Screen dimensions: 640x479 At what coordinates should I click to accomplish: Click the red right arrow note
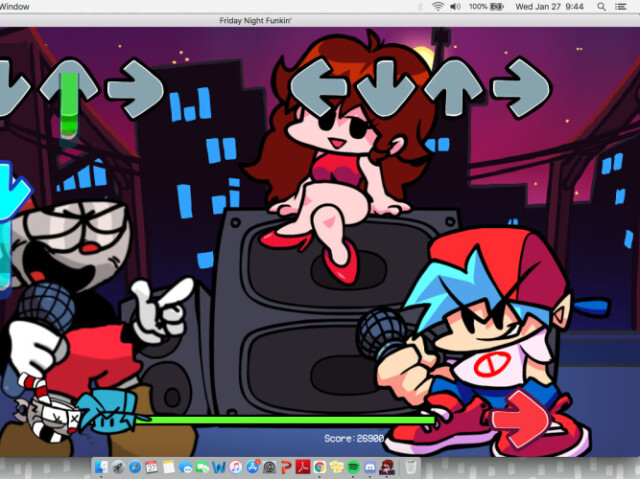[520, 422]
